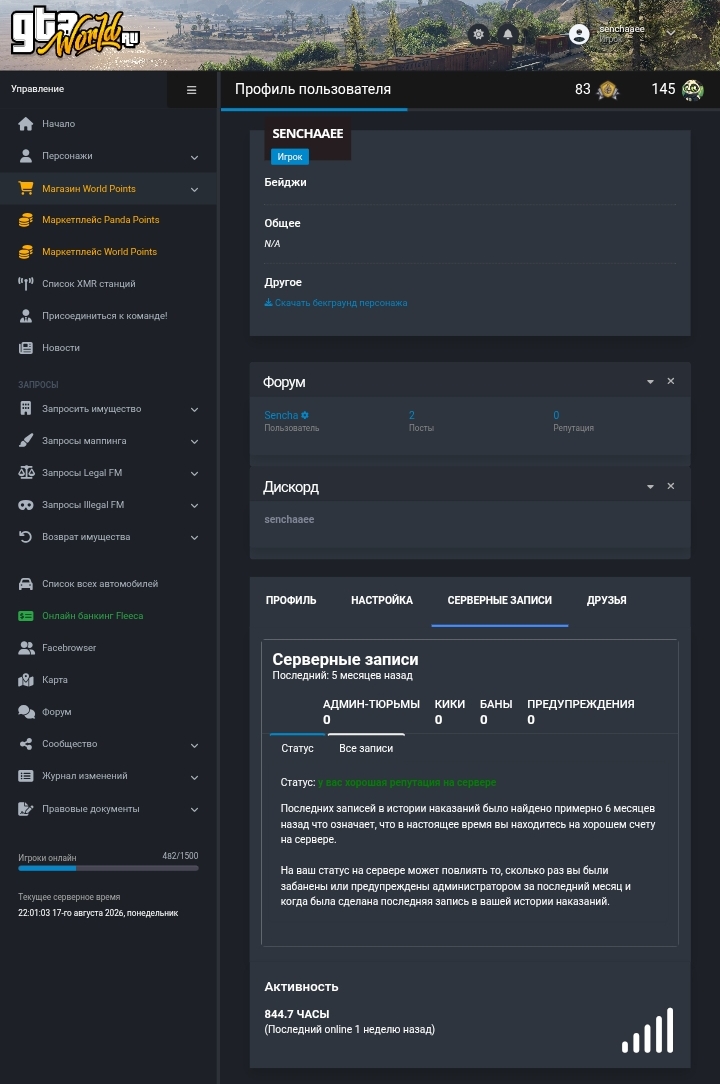Click the list icon for Журнал изменений
Screen dimensions: 720x1084
tap(26, 776)
